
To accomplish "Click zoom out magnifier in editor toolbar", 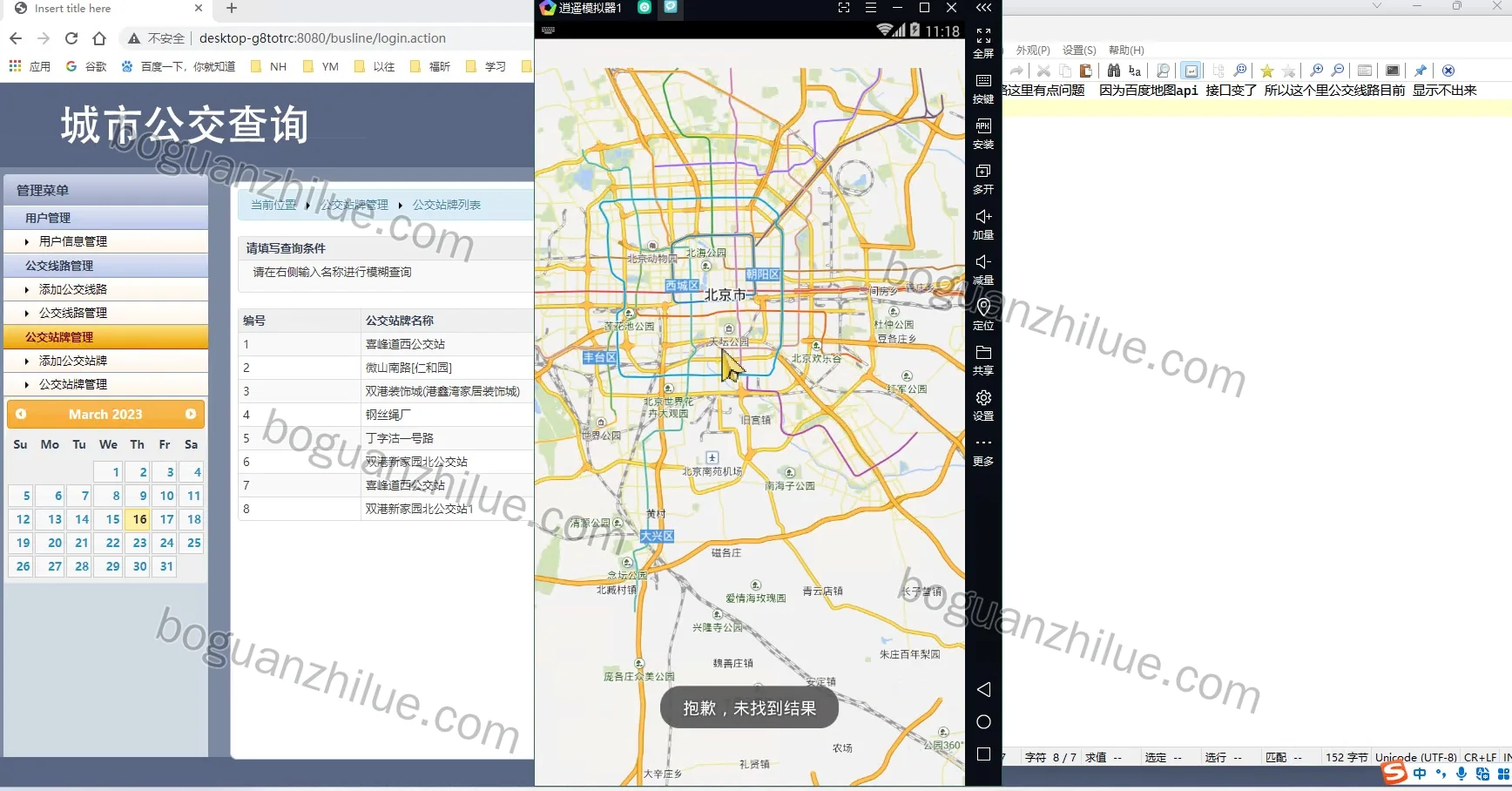I will tap(1339, 71).
